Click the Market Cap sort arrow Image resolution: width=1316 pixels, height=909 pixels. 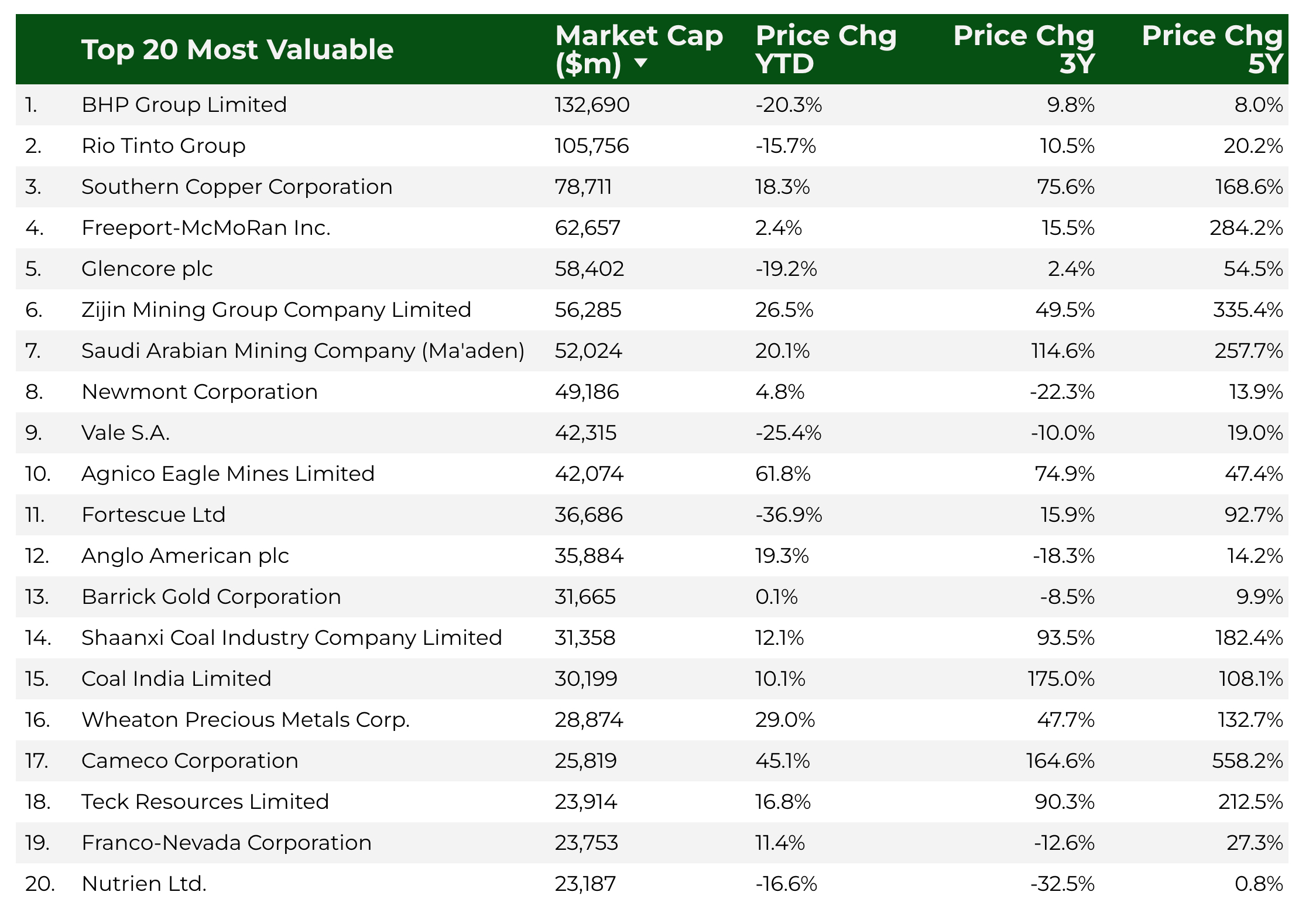pos(641,63)
